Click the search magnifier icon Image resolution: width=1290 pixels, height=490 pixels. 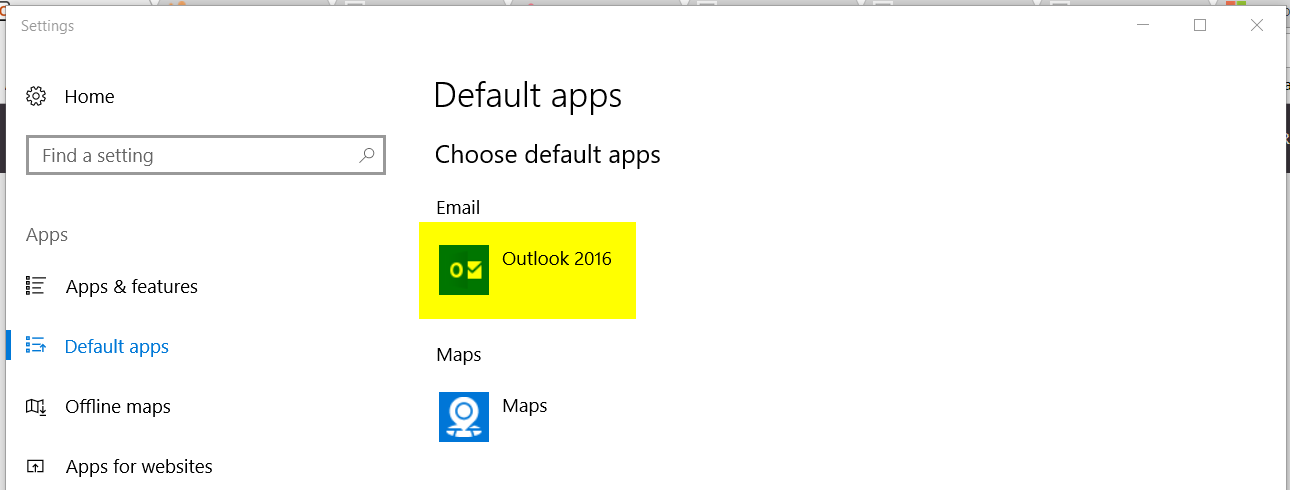(366, 155)
